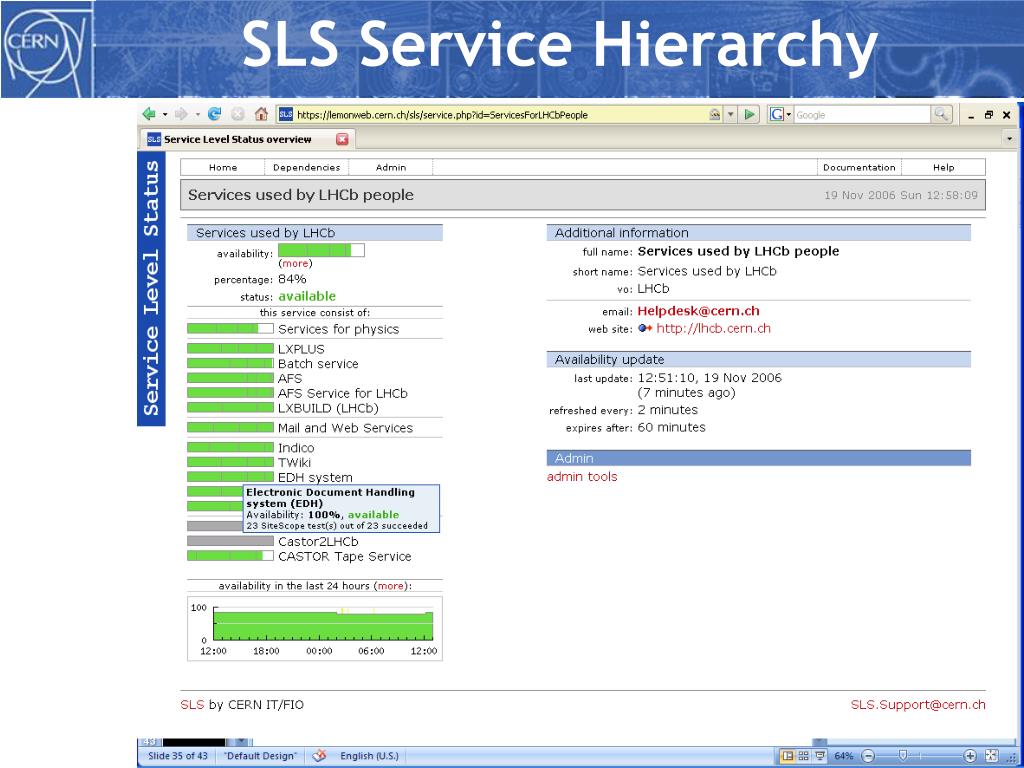The image size is (1024, 768).
Task: Select the LXBUILD (LHCb) service
Action: [328, 408]
